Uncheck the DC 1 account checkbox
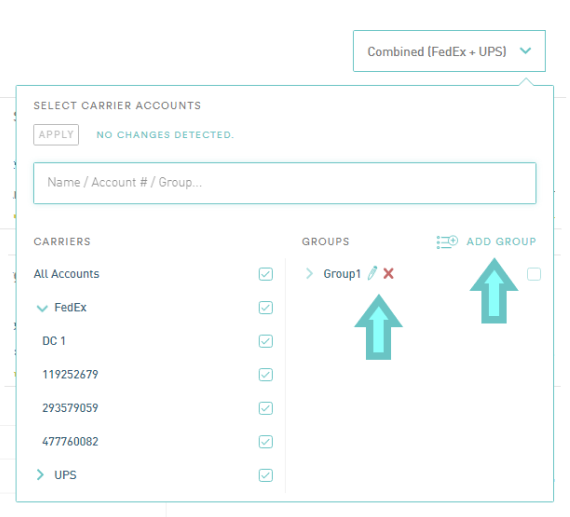This screenshot has width=570, height=517. click(266, 341)
